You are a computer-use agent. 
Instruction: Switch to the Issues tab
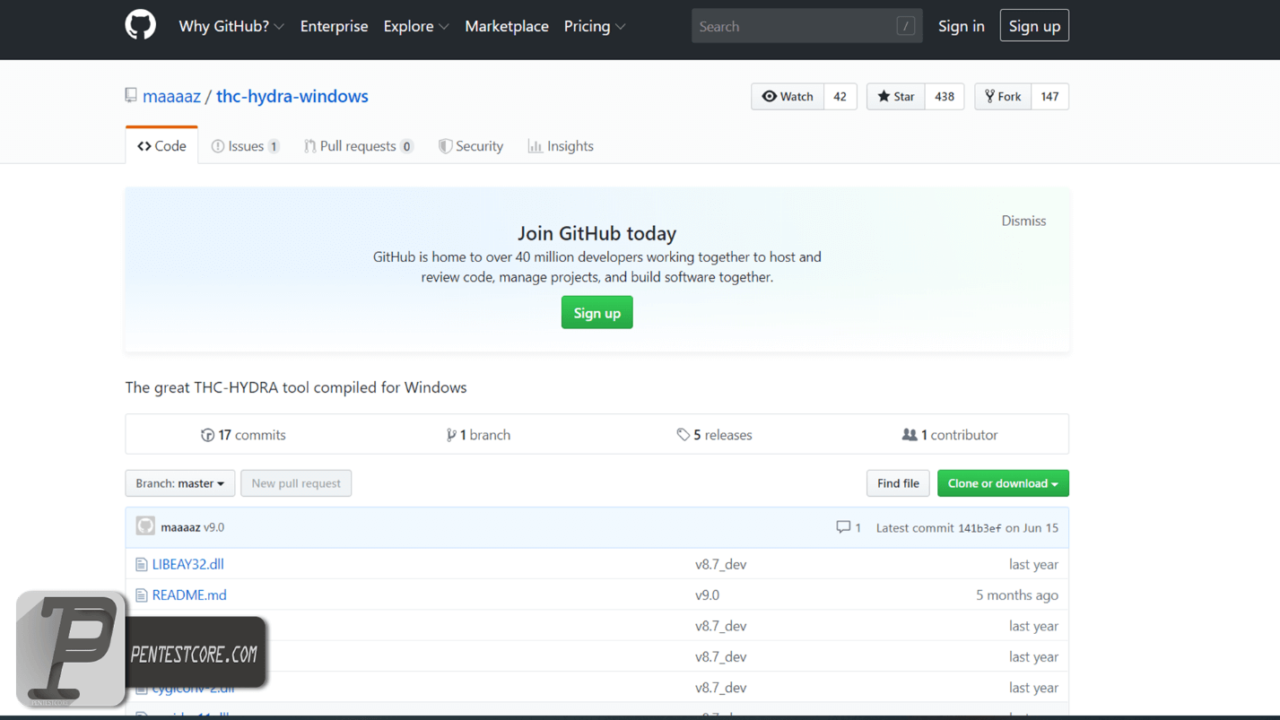245,146
